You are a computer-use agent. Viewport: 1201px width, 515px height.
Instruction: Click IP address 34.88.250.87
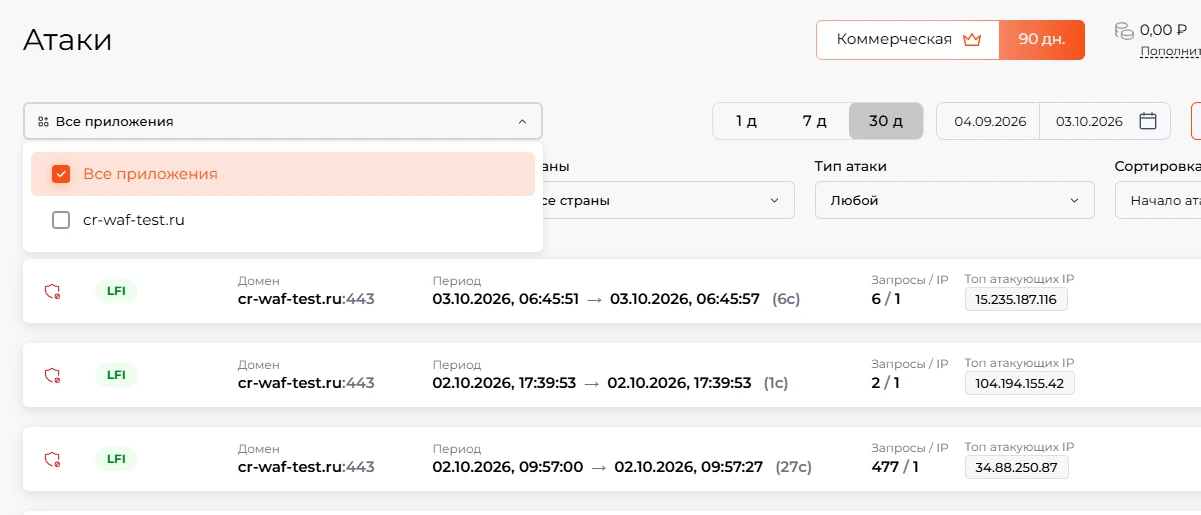(1016, 467)
